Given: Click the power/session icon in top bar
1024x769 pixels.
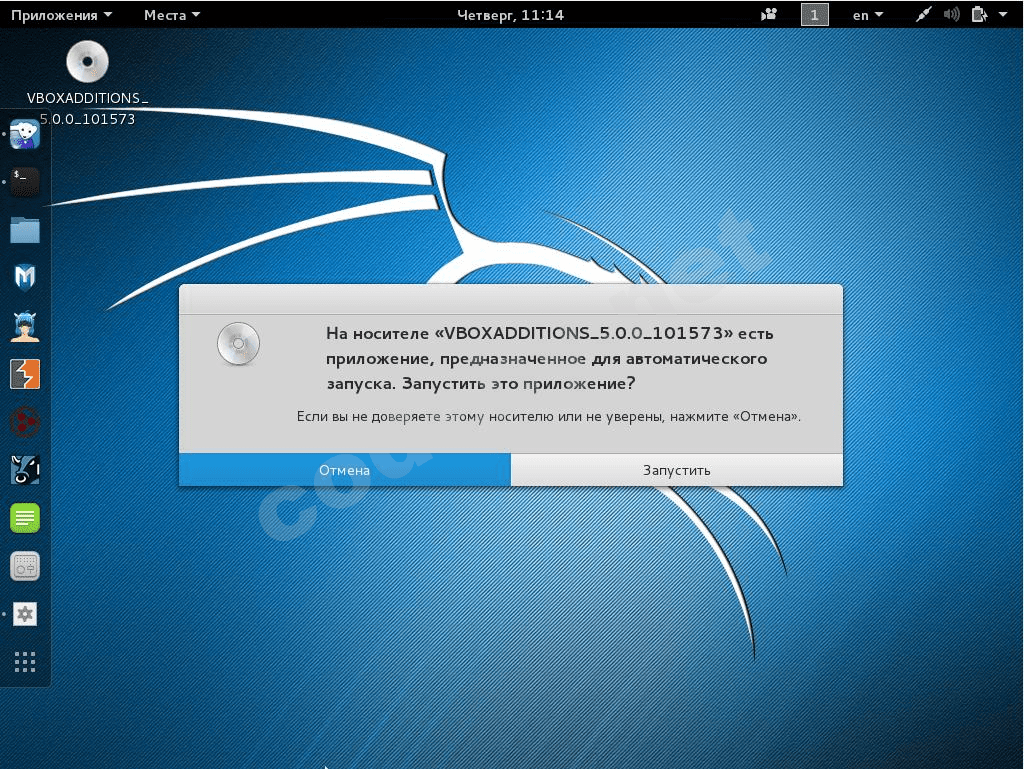Looking at the screenshot, I should pyautogui.click(x=979, y=14).
